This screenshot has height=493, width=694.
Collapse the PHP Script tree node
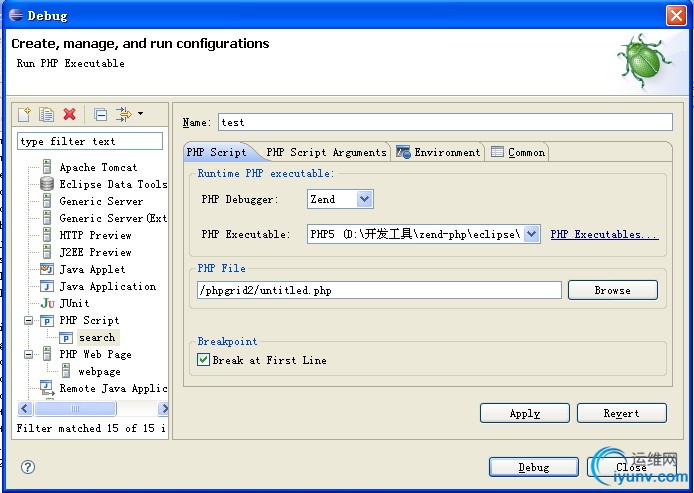28,320
